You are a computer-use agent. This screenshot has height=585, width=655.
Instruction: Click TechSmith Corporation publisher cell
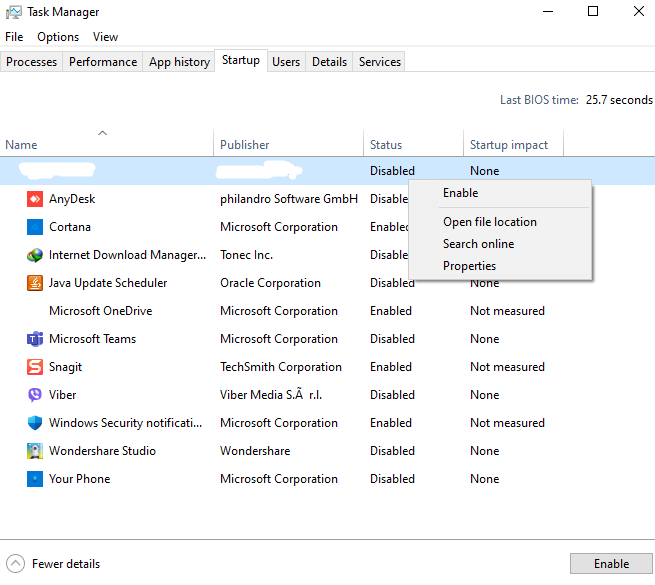click(x=281, y=367)
